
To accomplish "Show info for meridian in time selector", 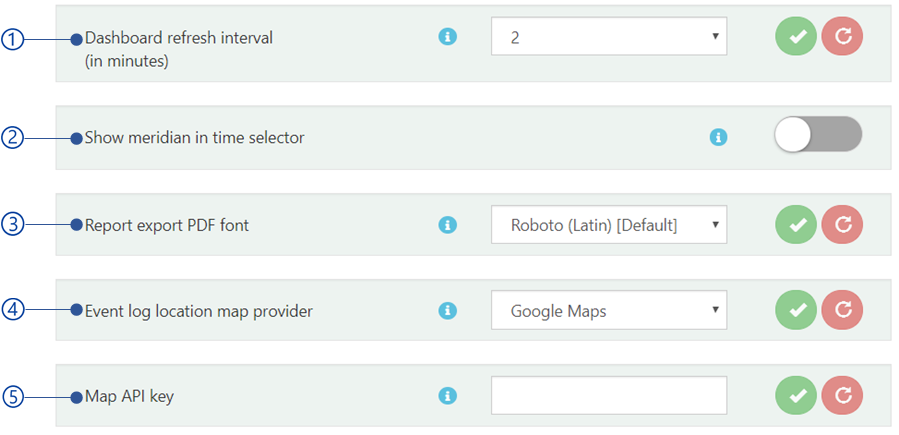I will point(718,137).
